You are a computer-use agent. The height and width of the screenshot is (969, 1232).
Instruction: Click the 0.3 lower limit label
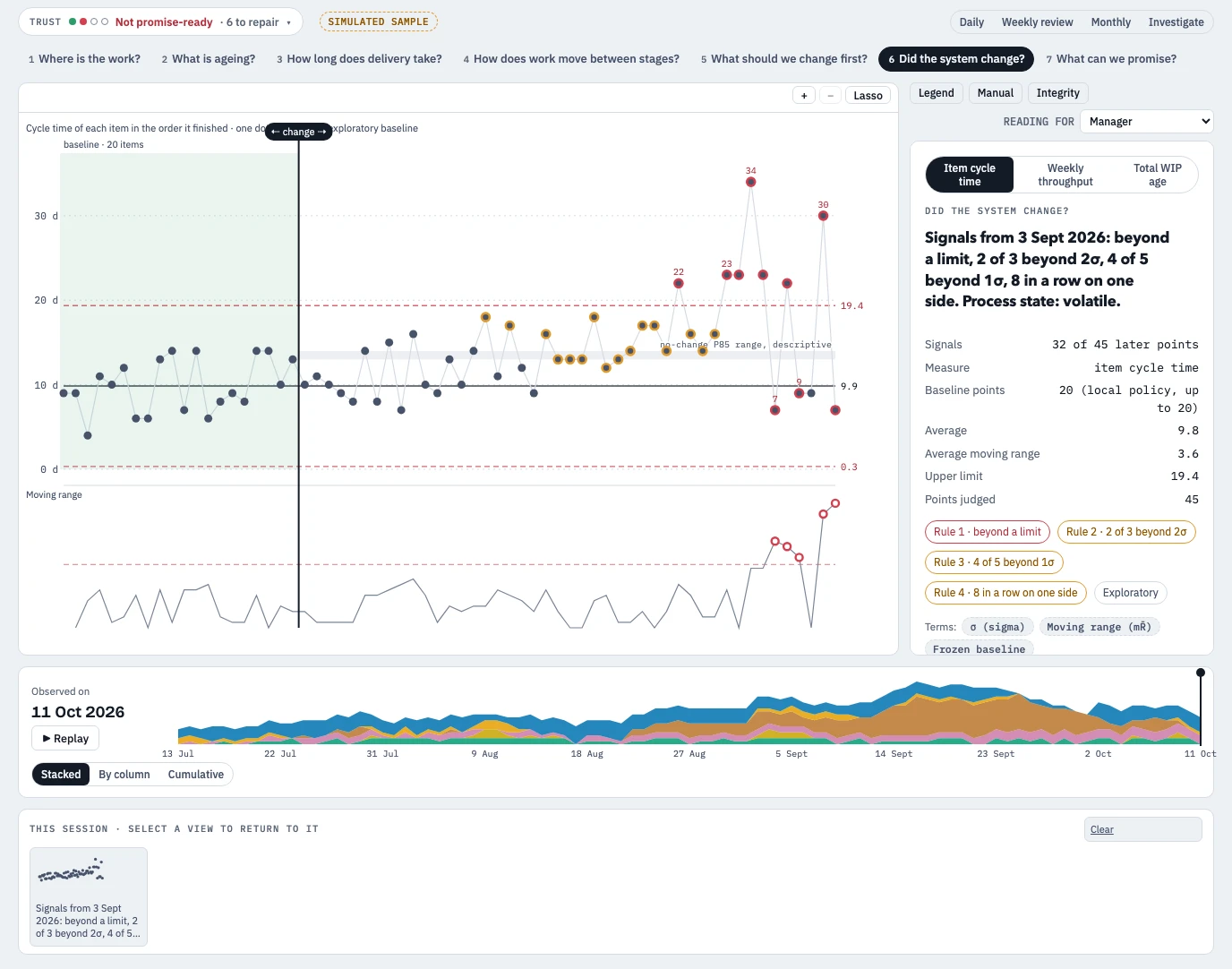click(849, 467)
